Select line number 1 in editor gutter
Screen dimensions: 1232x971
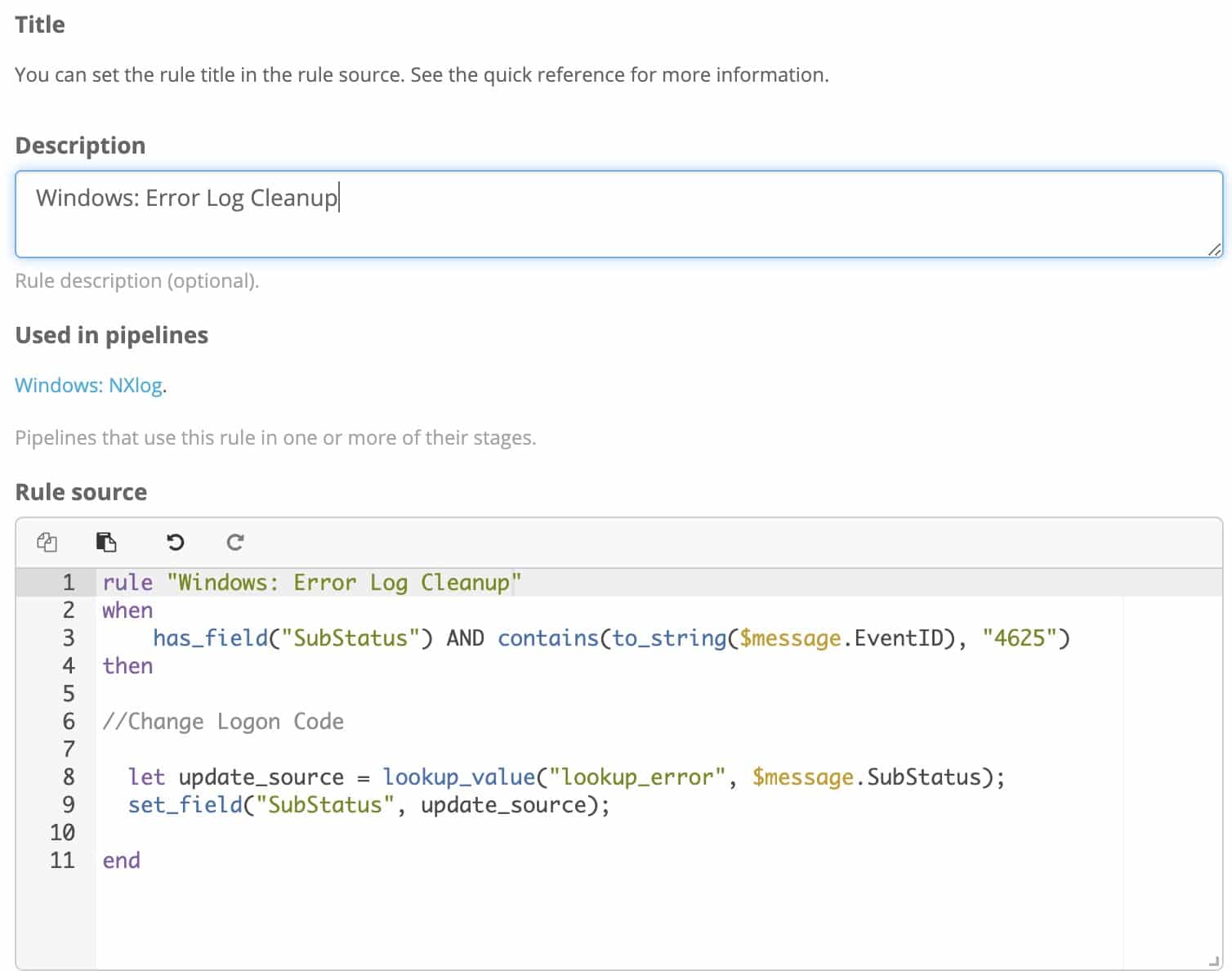68,583
